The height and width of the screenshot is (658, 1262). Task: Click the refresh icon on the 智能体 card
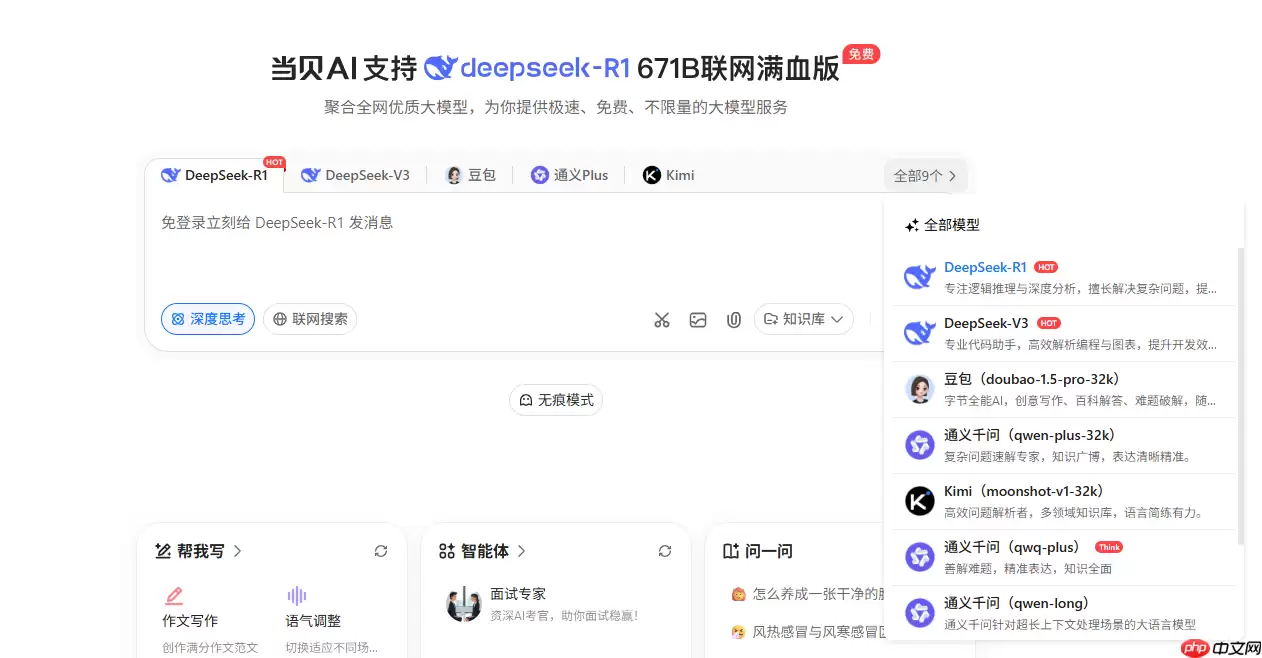coord(665,550)
